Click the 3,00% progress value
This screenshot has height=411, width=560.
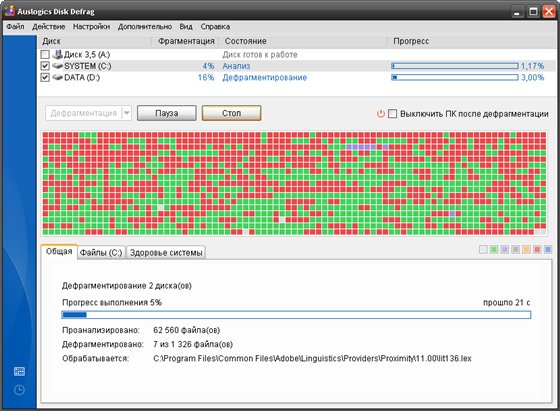532,77
